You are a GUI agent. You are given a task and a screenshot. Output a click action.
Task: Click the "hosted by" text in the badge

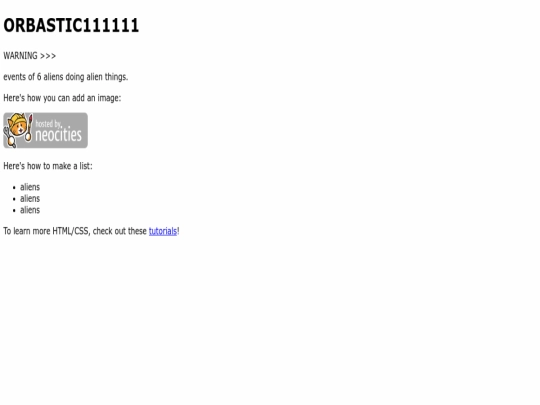tap(48, 124)
